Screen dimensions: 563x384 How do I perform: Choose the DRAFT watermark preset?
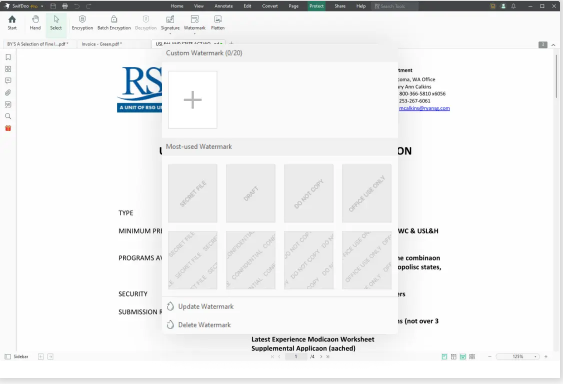(251, 193)
